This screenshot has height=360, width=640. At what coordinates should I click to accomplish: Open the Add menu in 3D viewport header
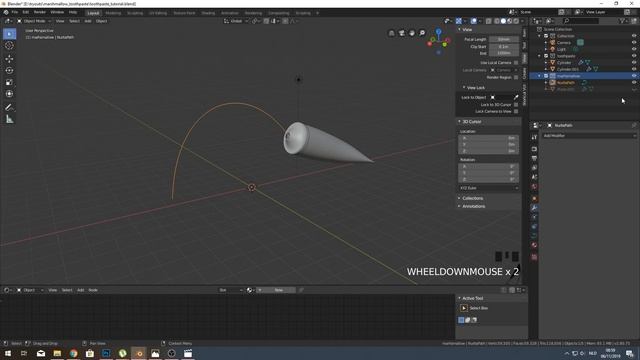88,21
